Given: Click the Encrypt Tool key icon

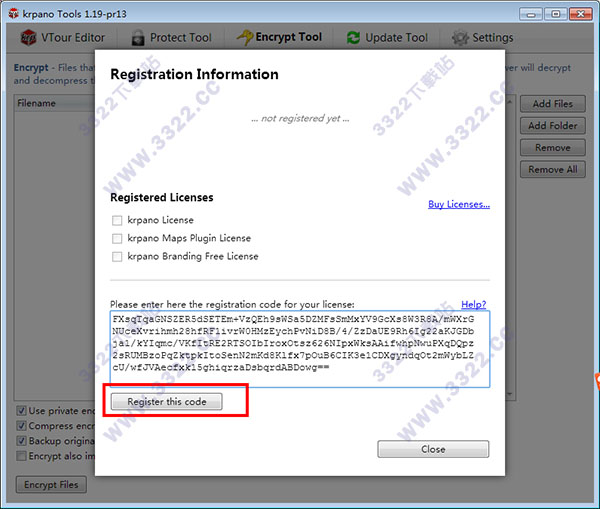Looking at the screenshot, I should coord(245,37).
